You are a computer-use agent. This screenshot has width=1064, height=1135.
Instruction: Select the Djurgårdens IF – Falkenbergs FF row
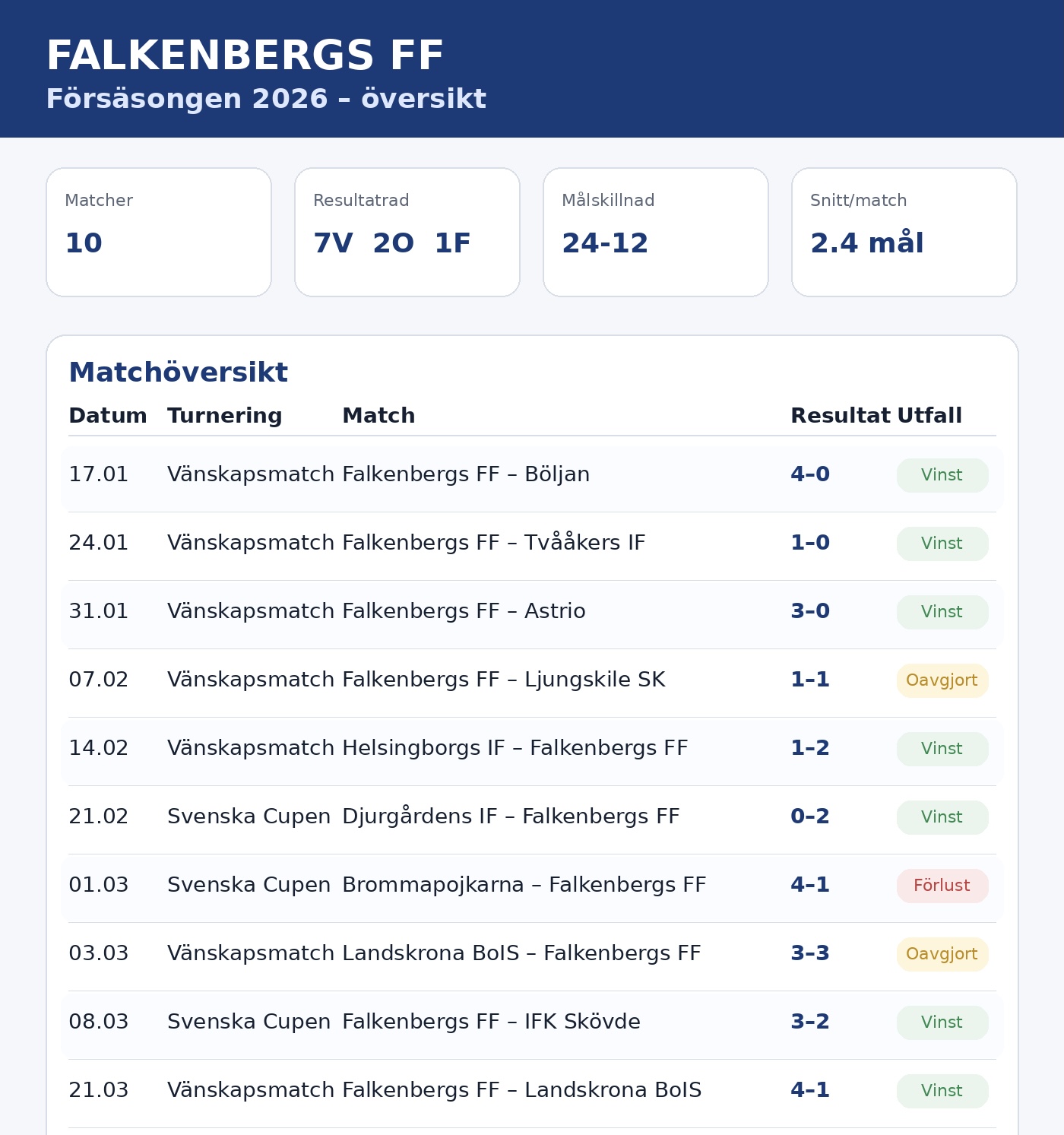coord(511,816)
